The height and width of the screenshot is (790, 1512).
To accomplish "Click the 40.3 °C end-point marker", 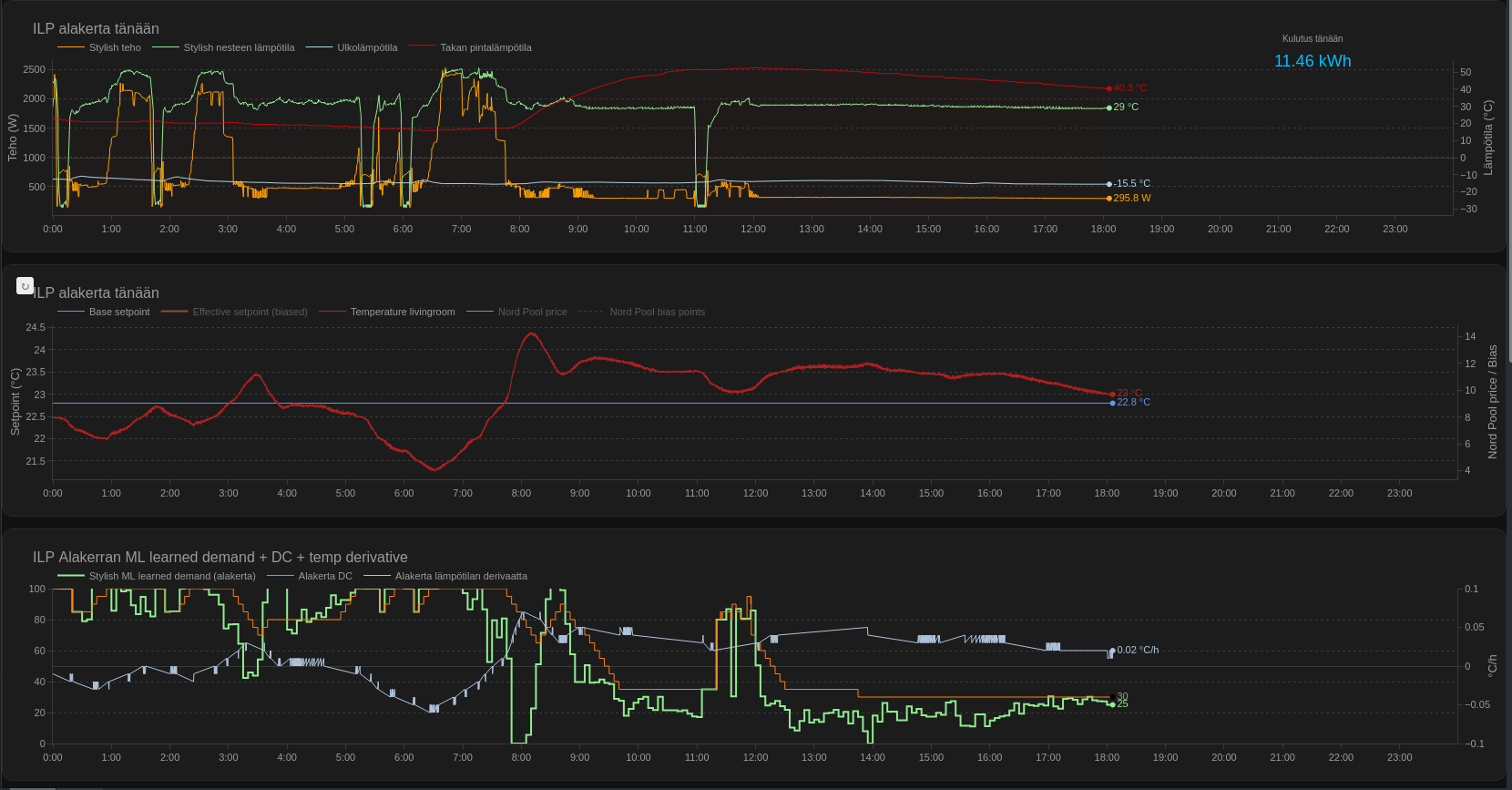I will click(1109, 88).
